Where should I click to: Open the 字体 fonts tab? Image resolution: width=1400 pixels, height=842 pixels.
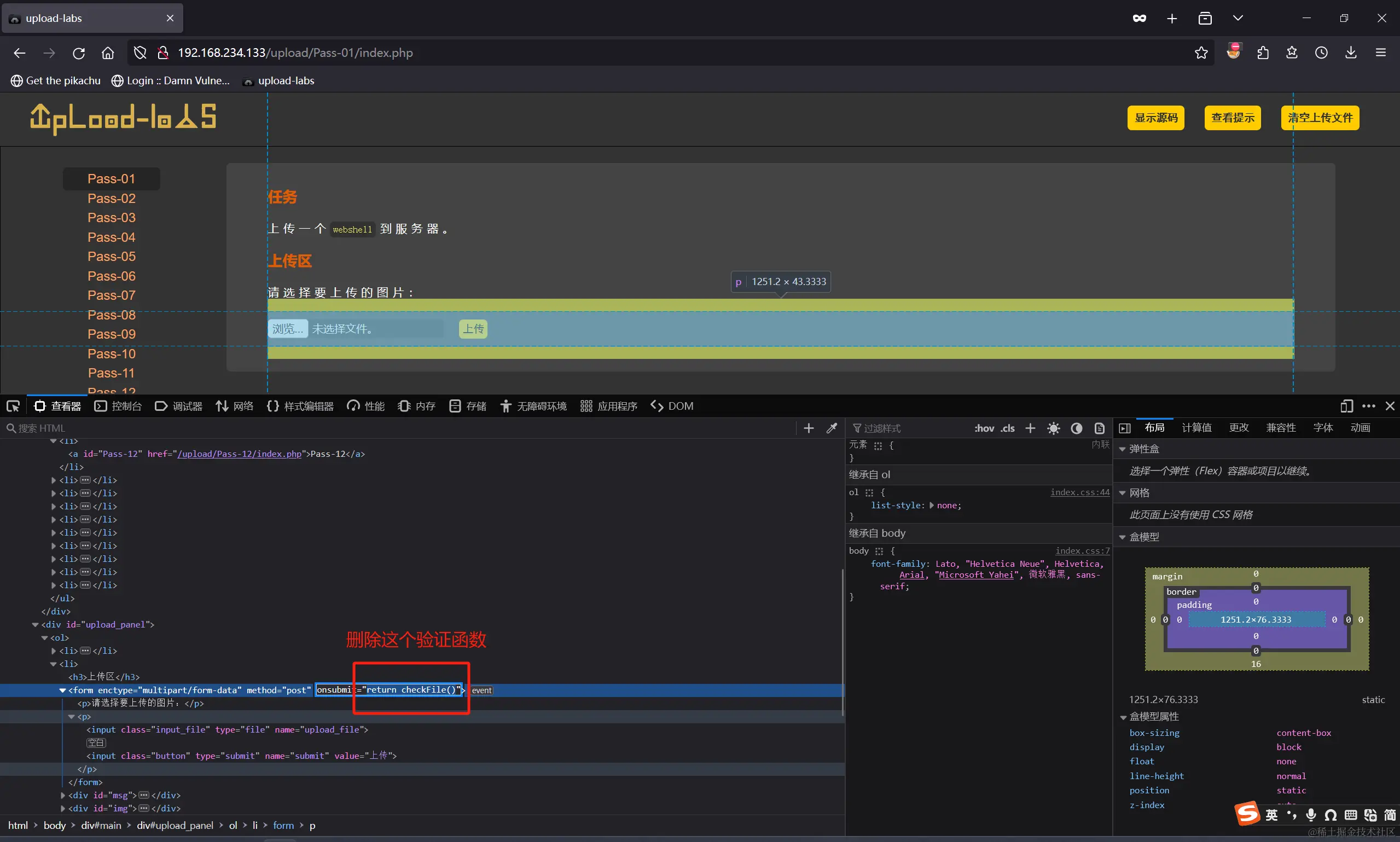tap(1323, 427)
